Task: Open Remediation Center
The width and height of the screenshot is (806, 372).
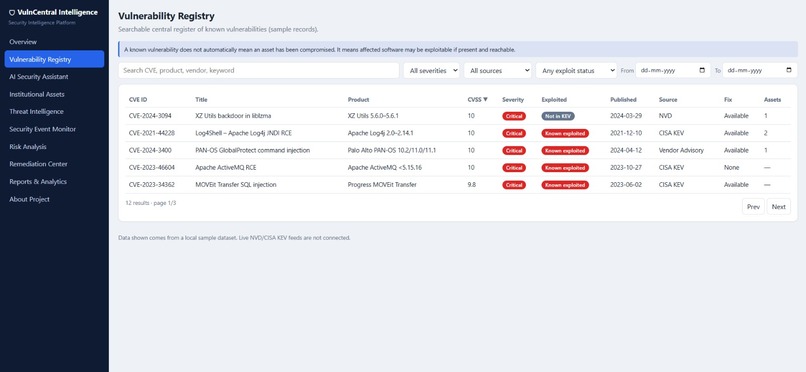Action: coord(54,164)
